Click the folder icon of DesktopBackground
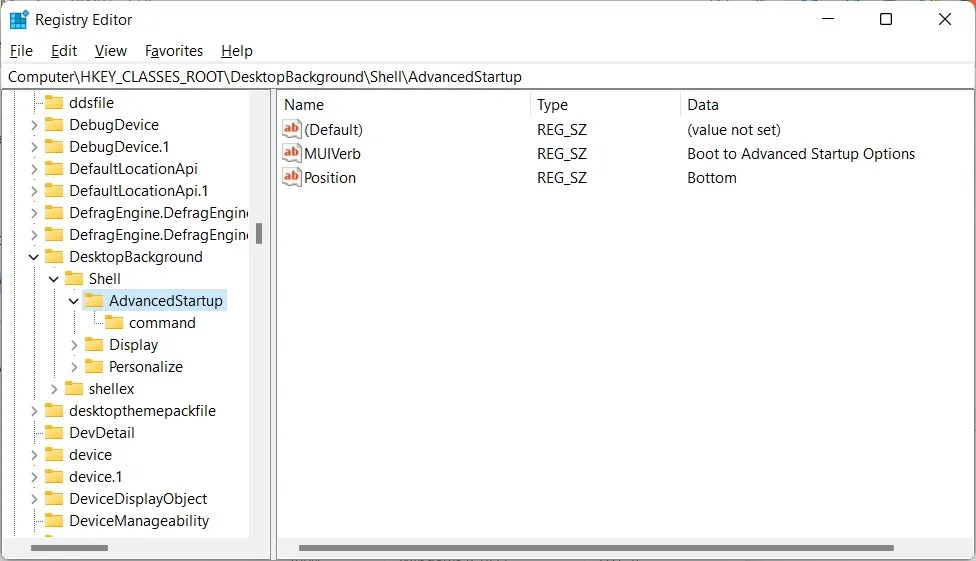Viewport: 976px width, 561px height. [54, 257]
